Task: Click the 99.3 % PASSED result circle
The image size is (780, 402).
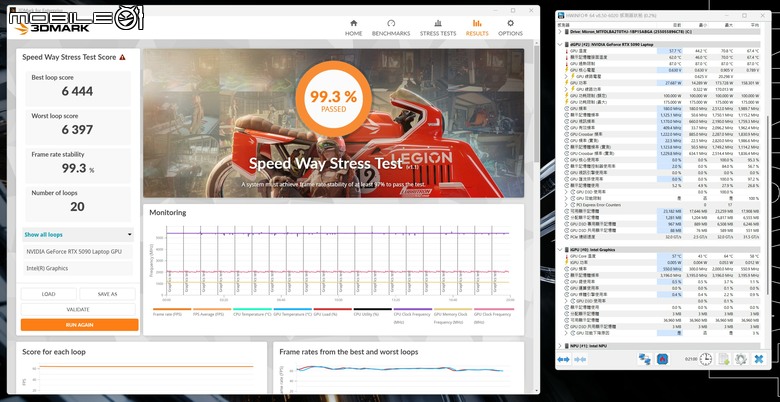Action: 333,98
